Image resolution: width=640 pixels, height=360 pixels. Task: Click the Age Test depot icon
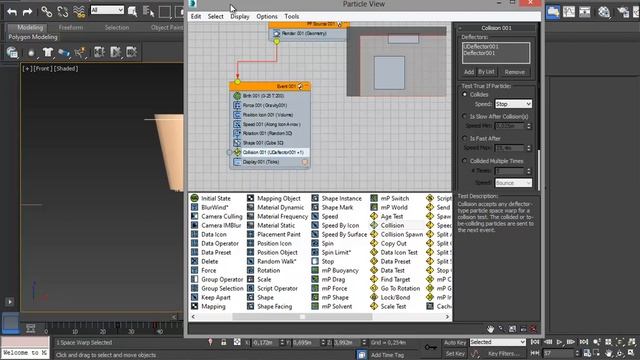coord(374,216)
